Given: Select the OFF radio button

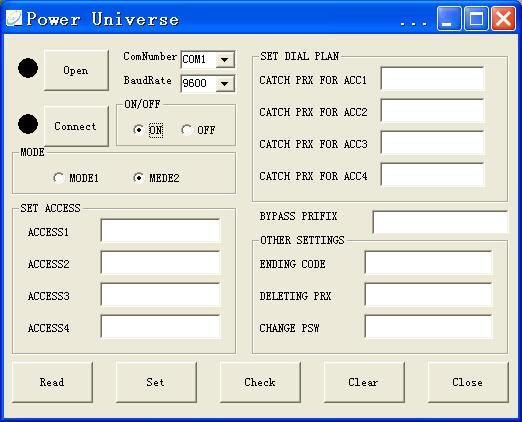Looking at the screenshot, I should [x=186, y=130].
